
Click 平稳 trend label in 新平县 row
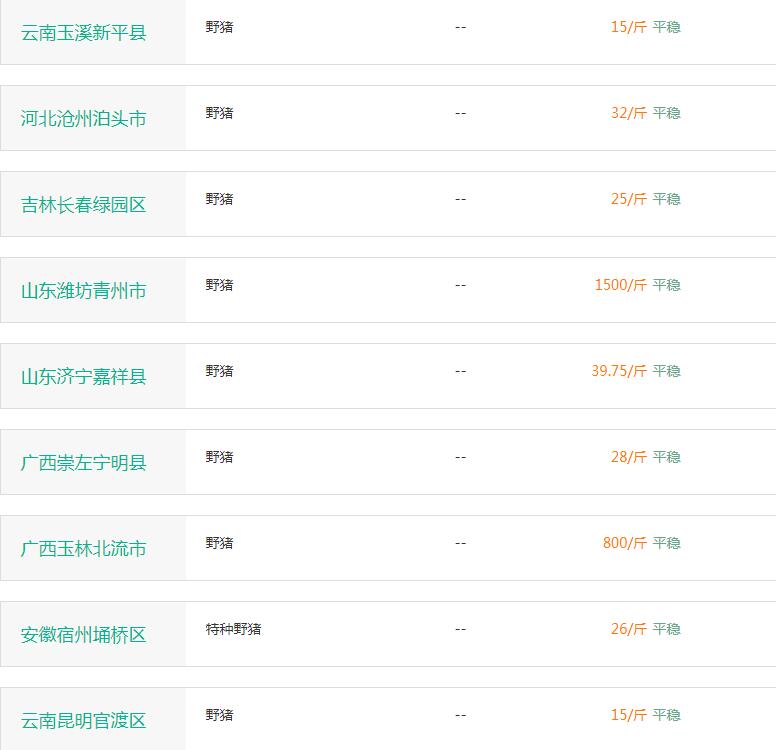[666, 27]
